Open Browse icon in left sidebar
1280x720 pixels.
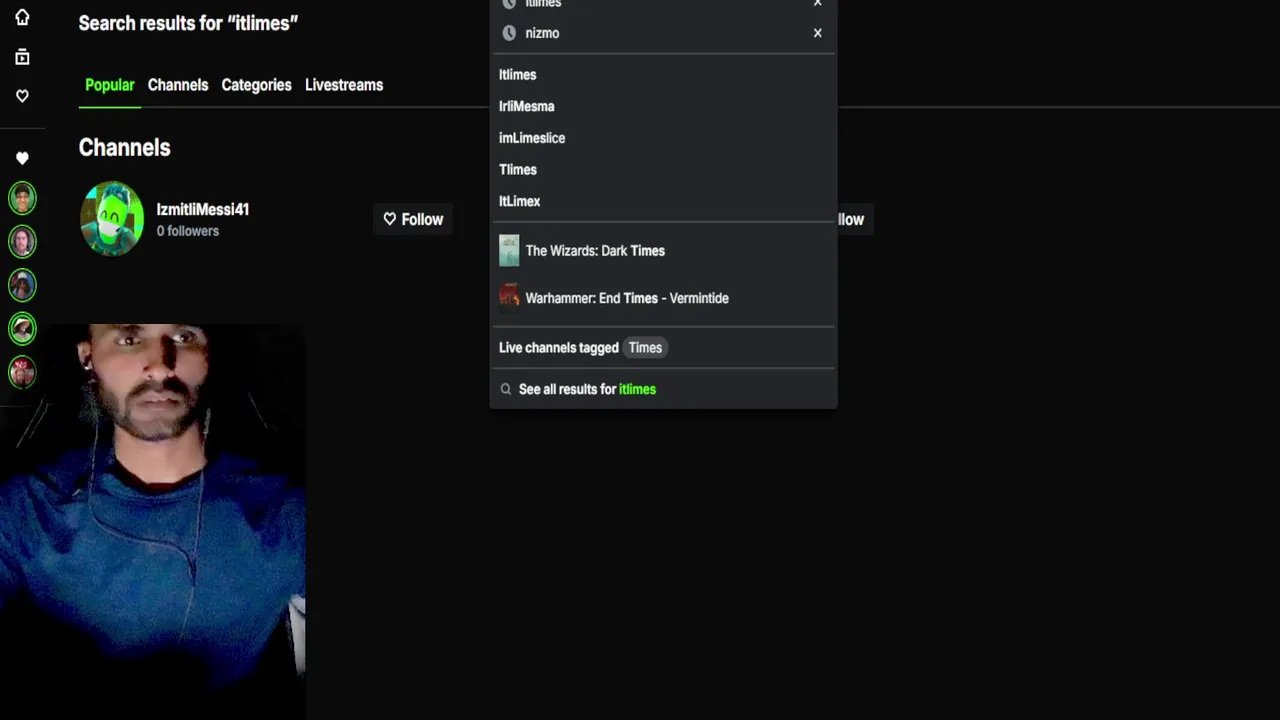coord(22,57)
